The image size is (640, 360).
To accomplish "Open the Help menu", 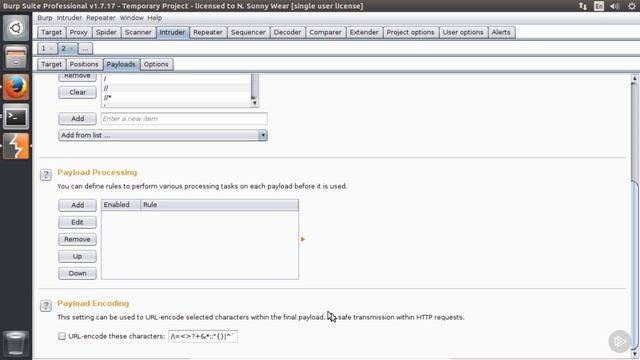I will pos(154,18).
